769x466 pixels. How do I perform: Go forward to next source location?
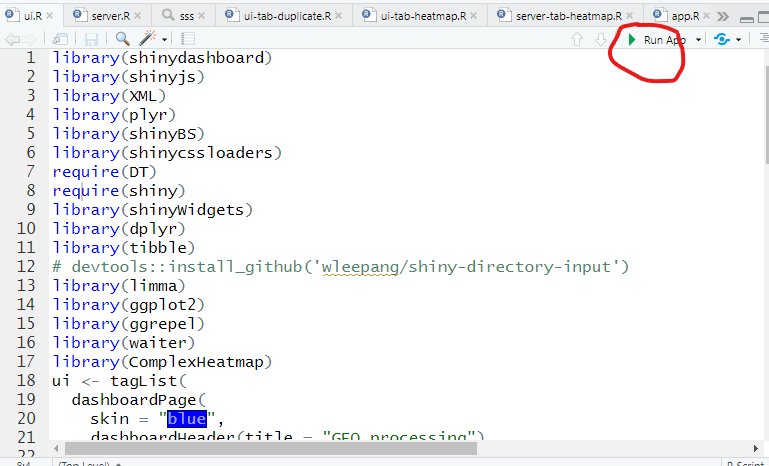29,39
